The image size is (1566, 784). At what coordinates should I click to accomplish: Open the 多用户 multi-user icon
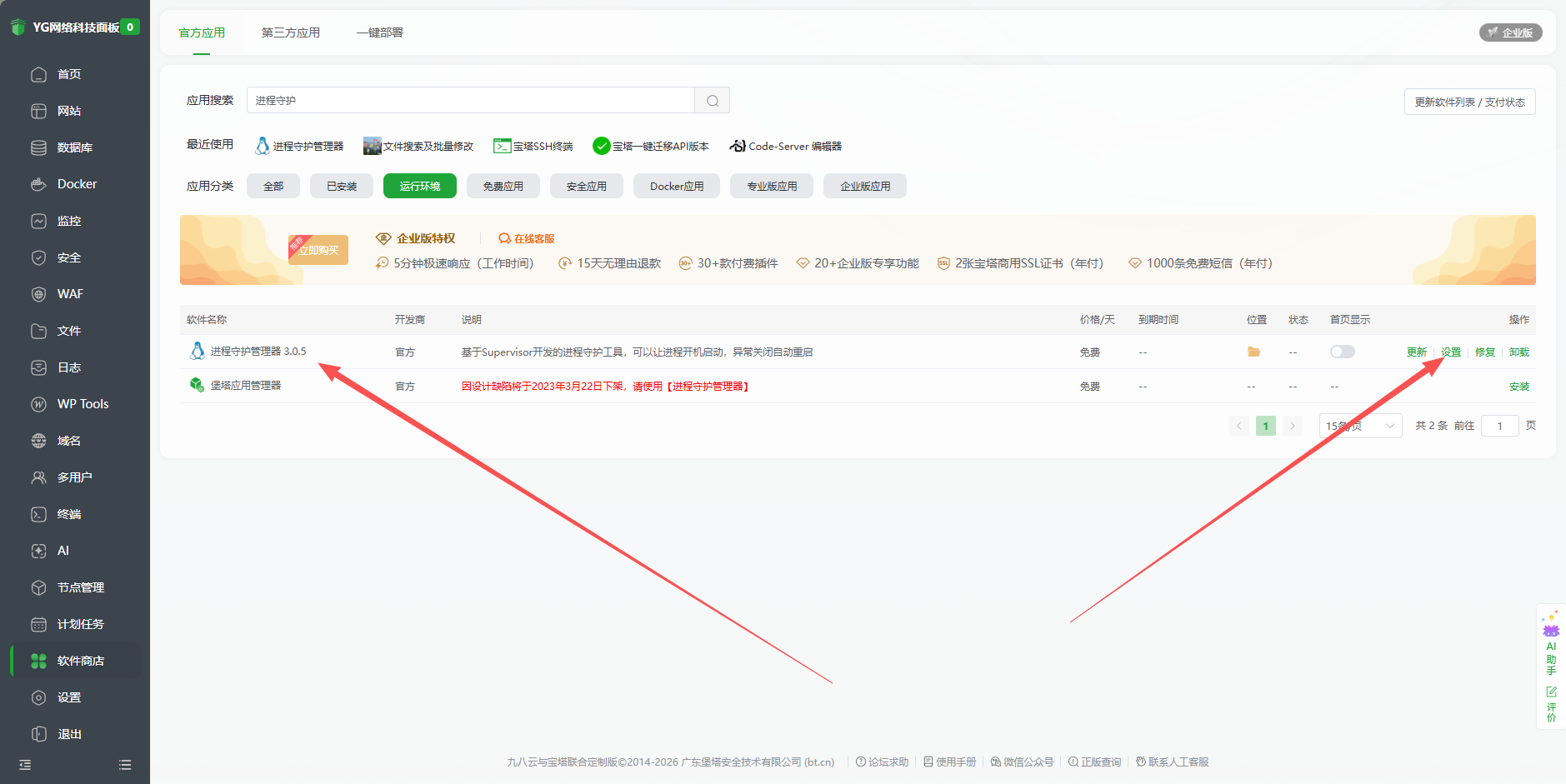(38, 477)
